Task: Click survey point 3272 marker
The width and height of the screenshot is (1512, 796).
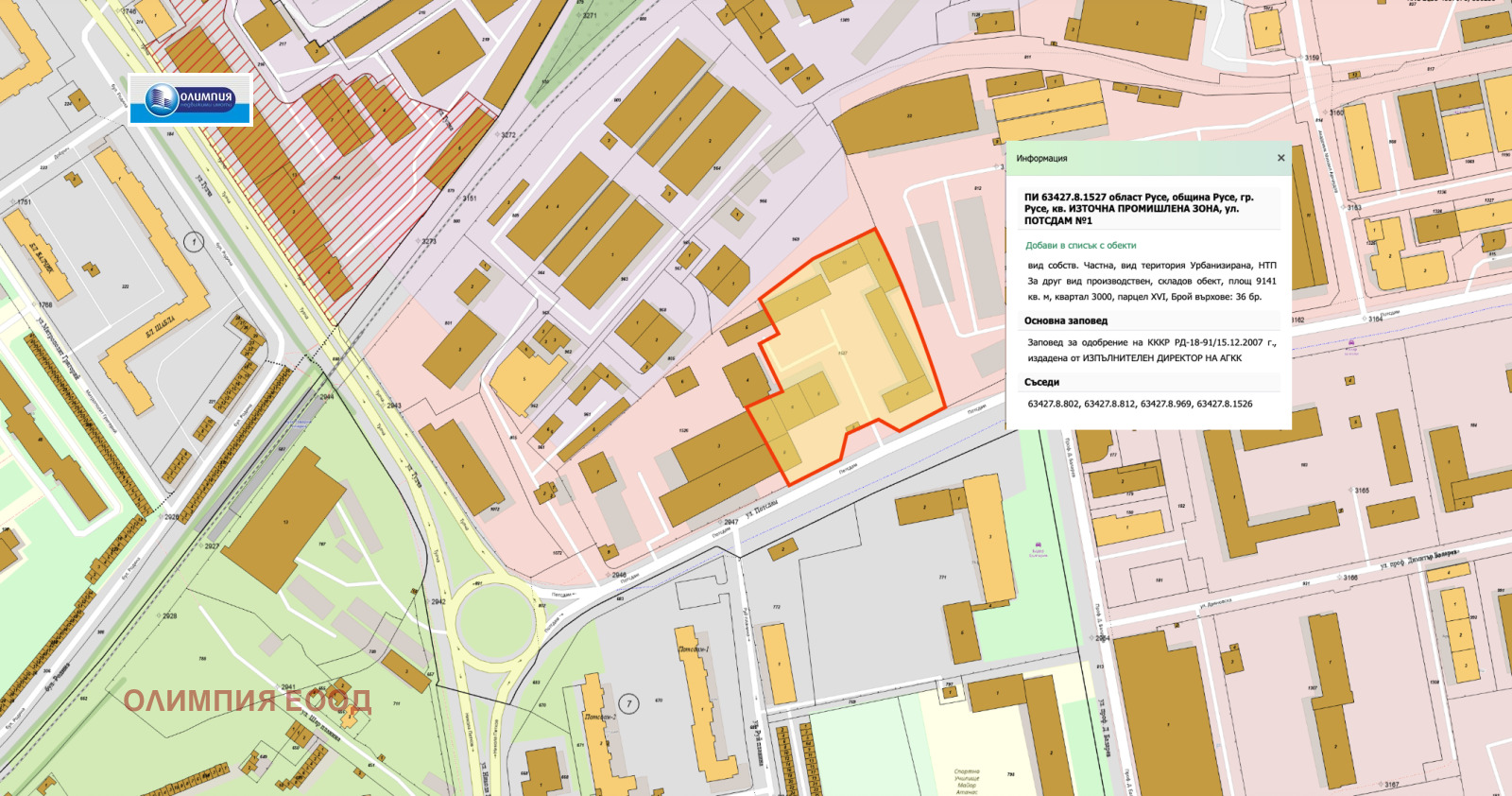Action: [501, 135]
